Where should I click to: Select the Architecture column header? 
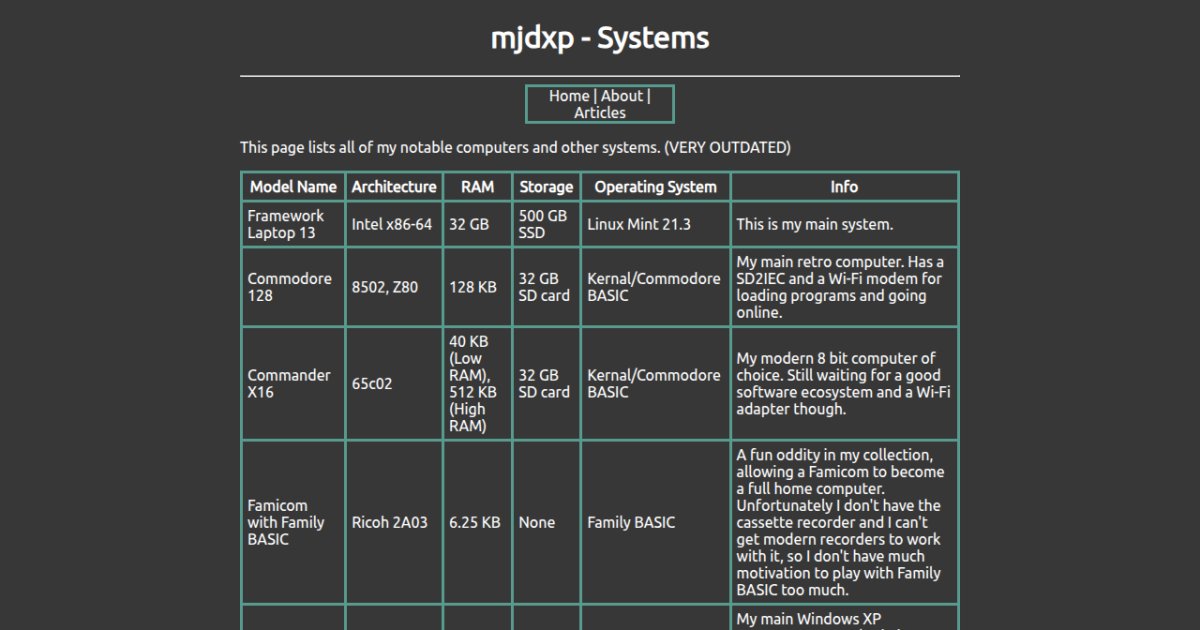tap(394, 187)
